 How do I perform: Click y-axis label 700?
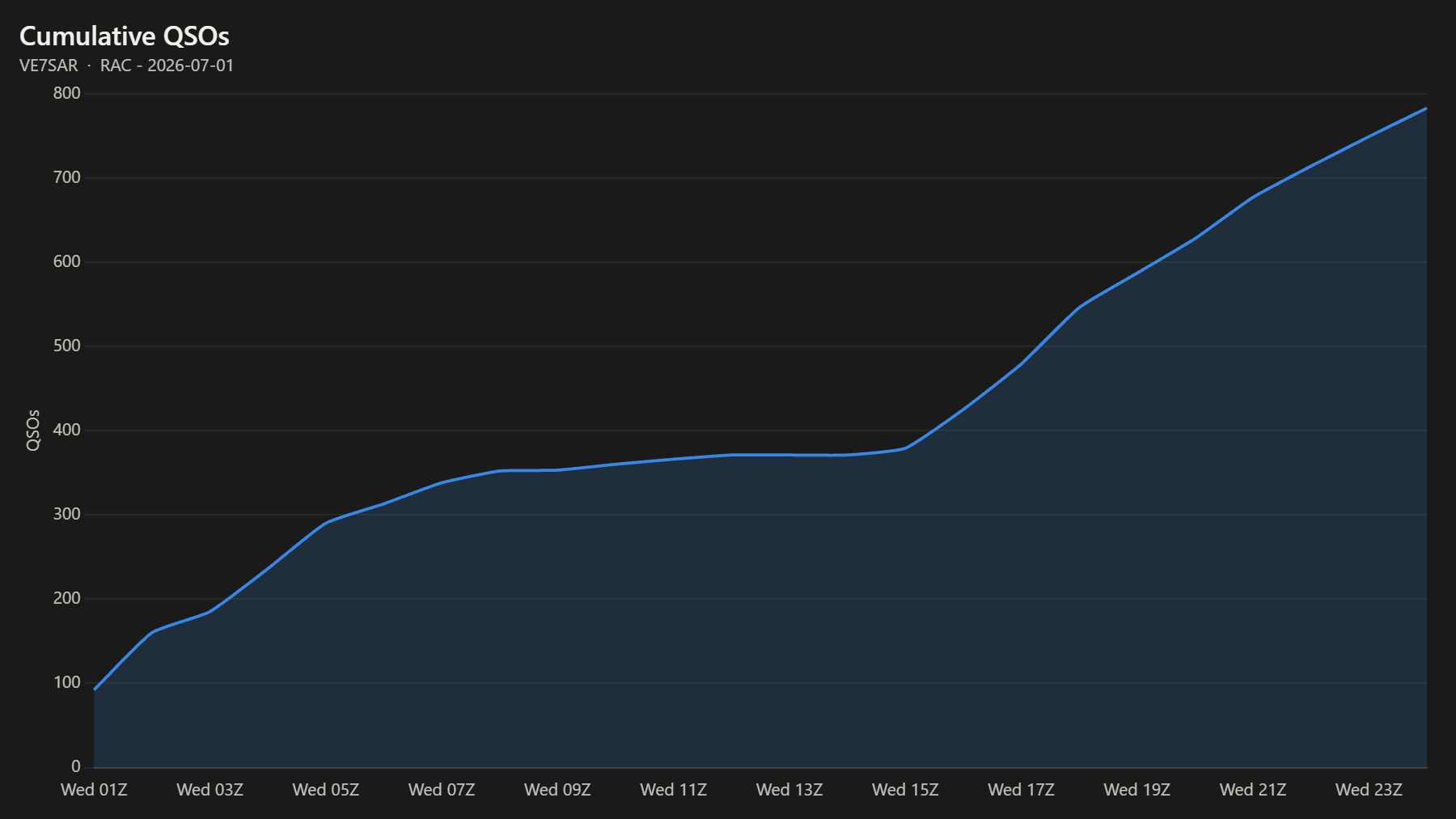pos(67,177)
